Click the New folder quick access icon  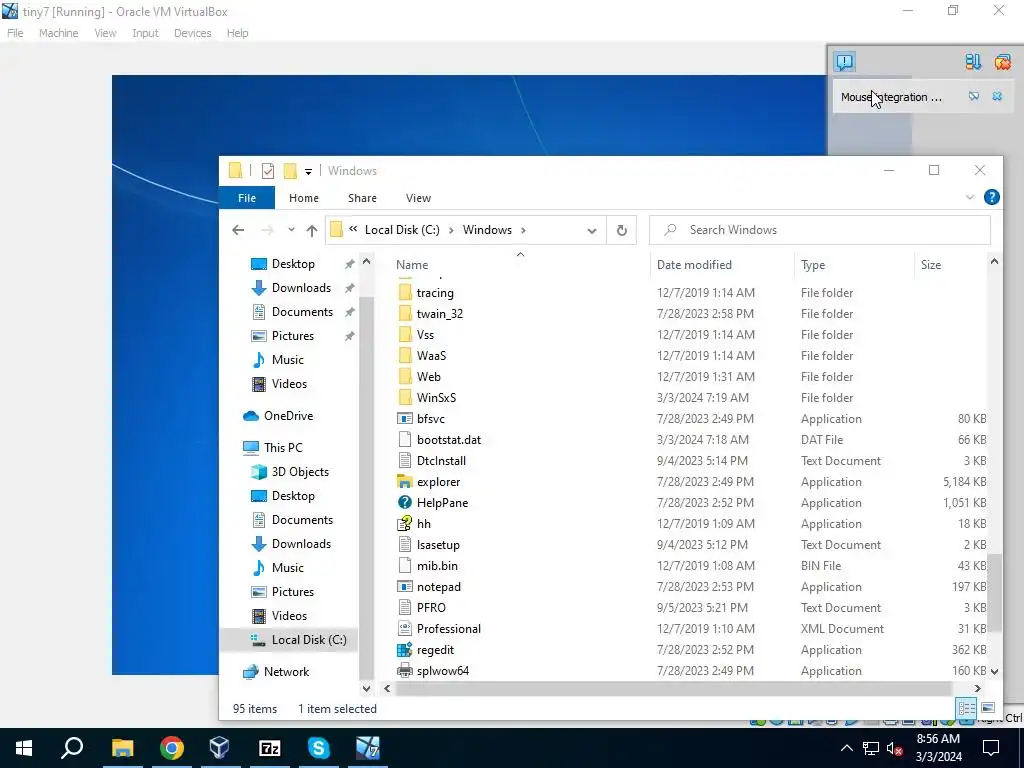290,171
